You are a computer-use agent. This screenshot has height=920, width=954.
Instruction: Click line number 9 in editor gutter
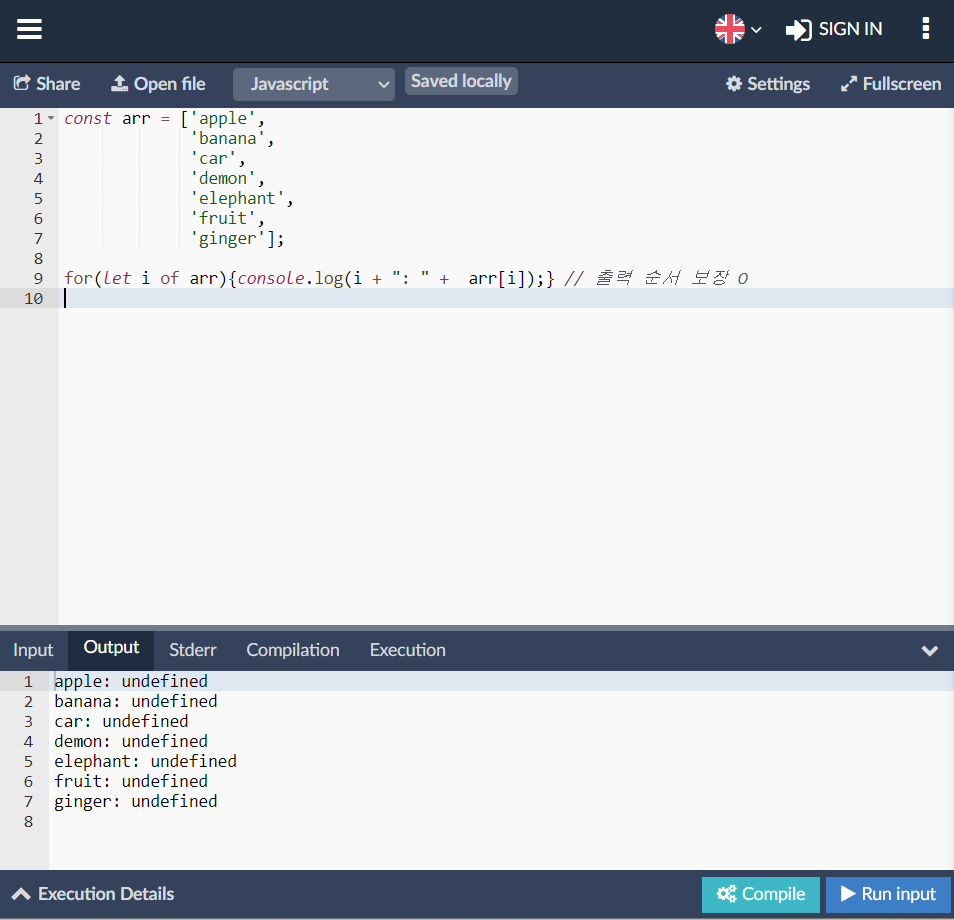tap(38, 279)
